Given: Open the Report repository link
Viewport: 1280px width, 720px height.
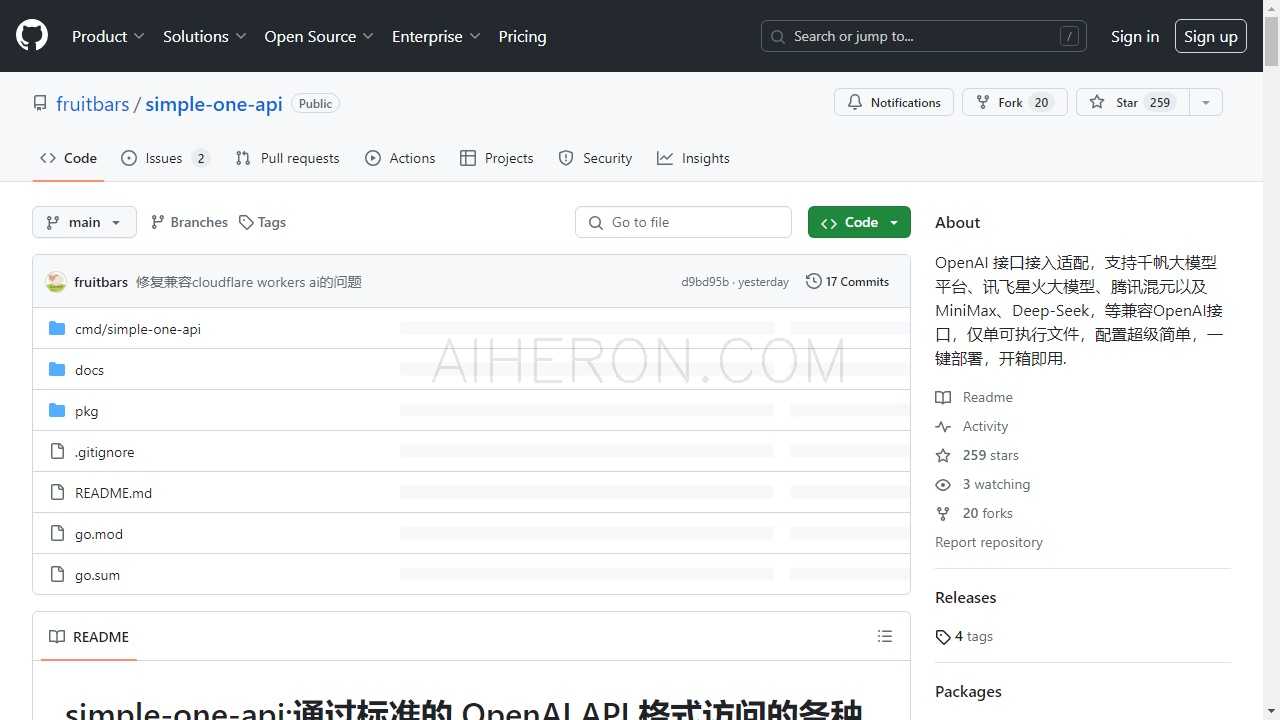Looking at the screenshot, I should point(988,542).
